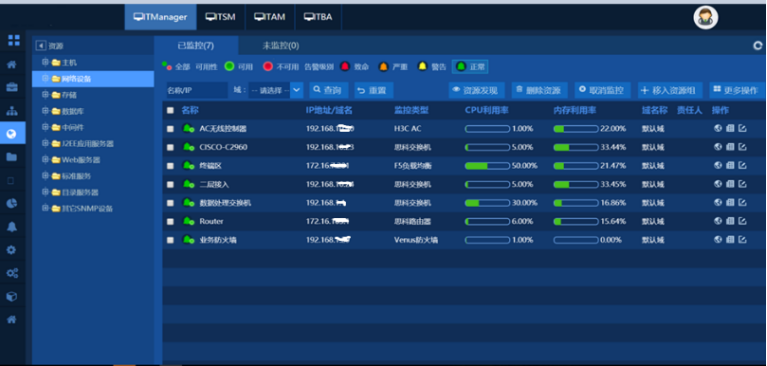Toggle the select-all checkbox in table header

[170, 111]
